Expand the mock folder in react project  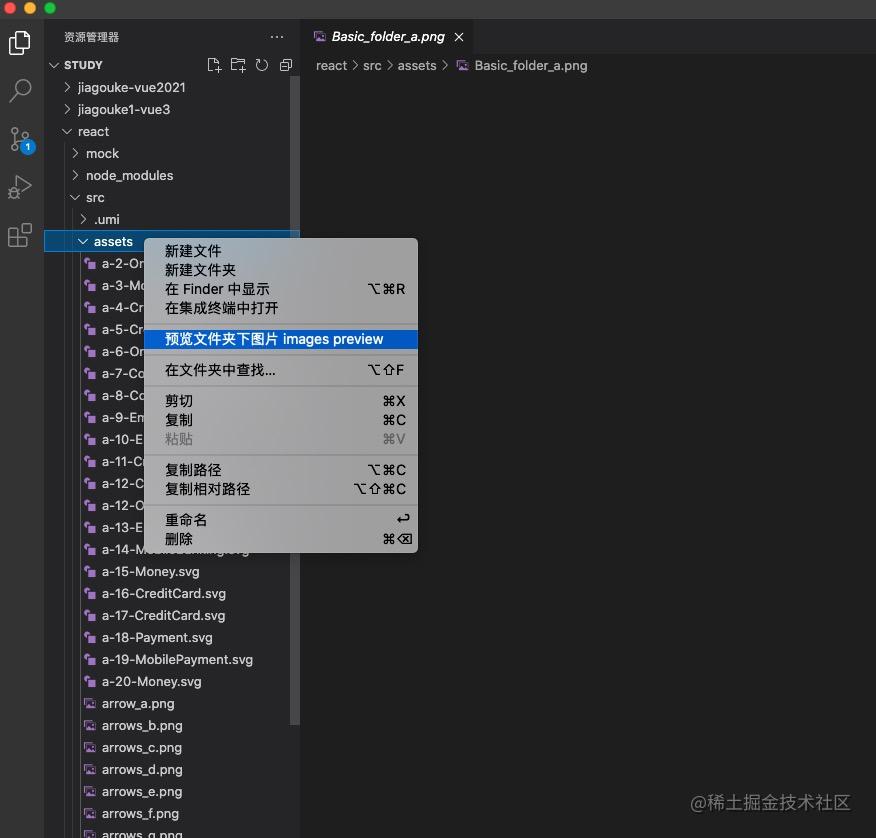click(x=104, y=153)
